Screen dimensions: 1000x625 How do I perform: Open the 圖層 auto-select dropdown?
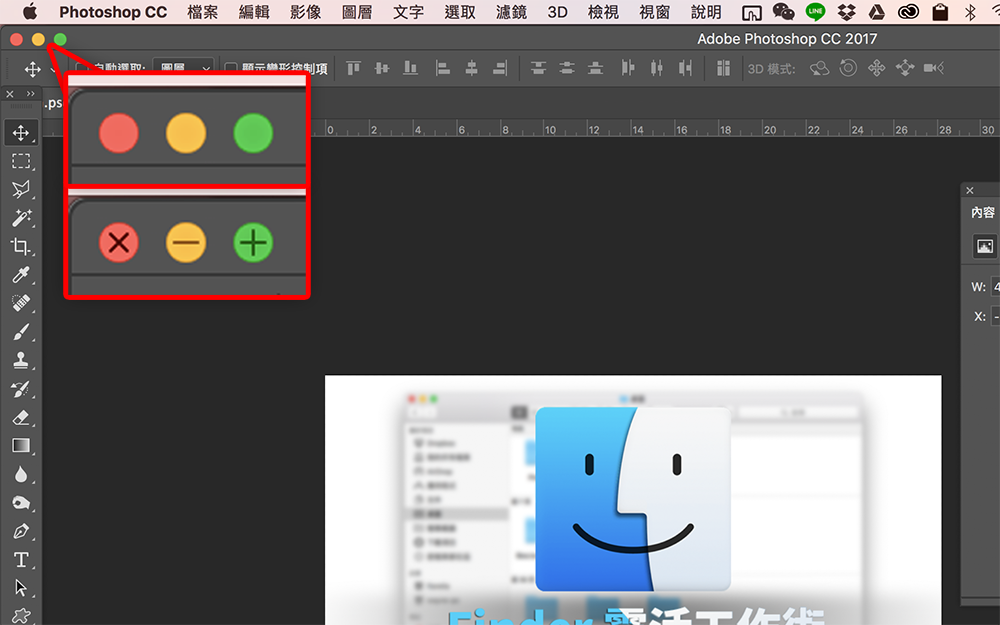click(x=183, y=68)
